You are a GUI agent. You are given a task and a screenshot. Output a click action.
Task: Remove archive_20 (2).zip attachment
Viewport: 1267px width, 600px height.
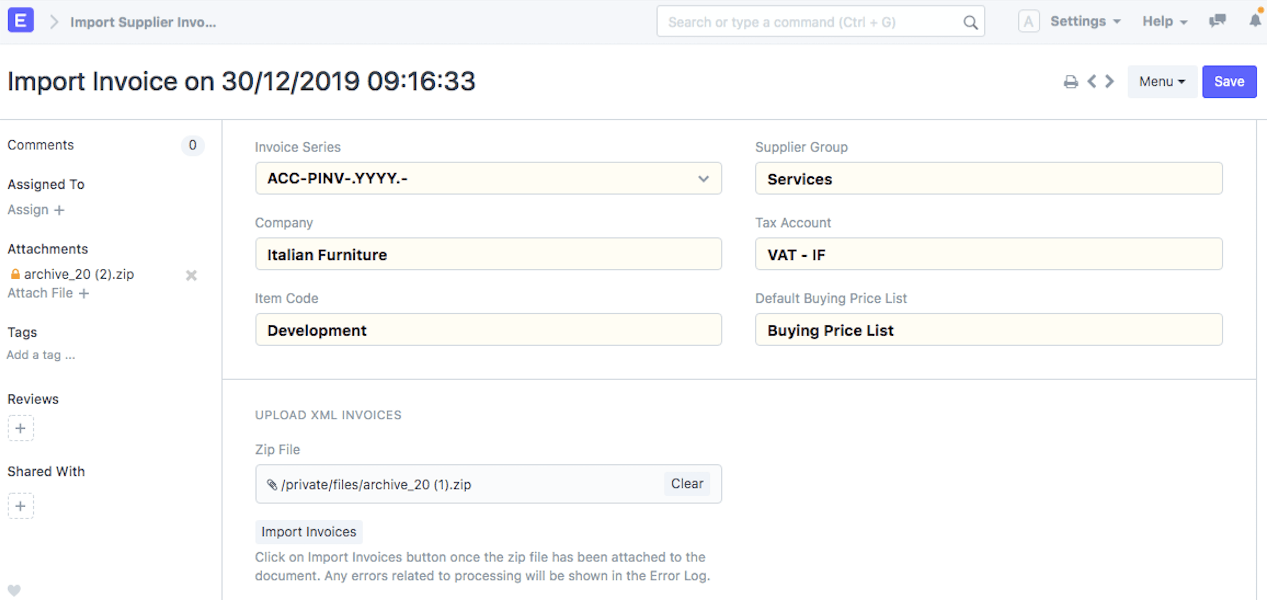[191, 275]
